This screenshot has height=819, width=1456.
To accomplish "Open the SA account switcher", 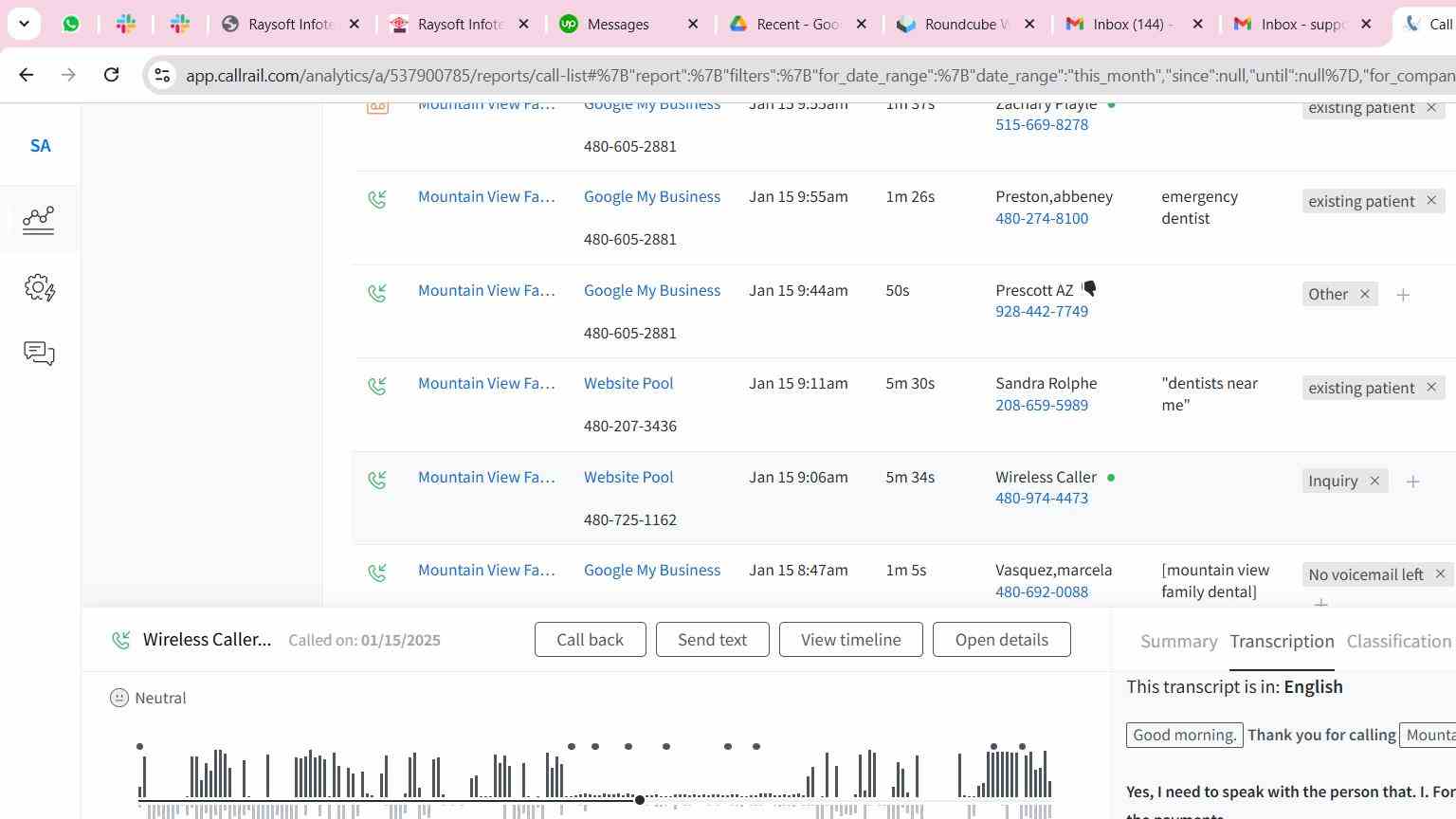I will tap(40, 146).
